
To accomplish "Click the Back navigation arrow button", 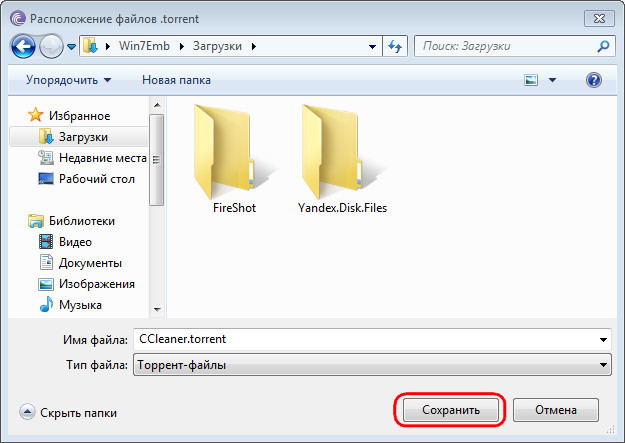I will pos(23,46).
